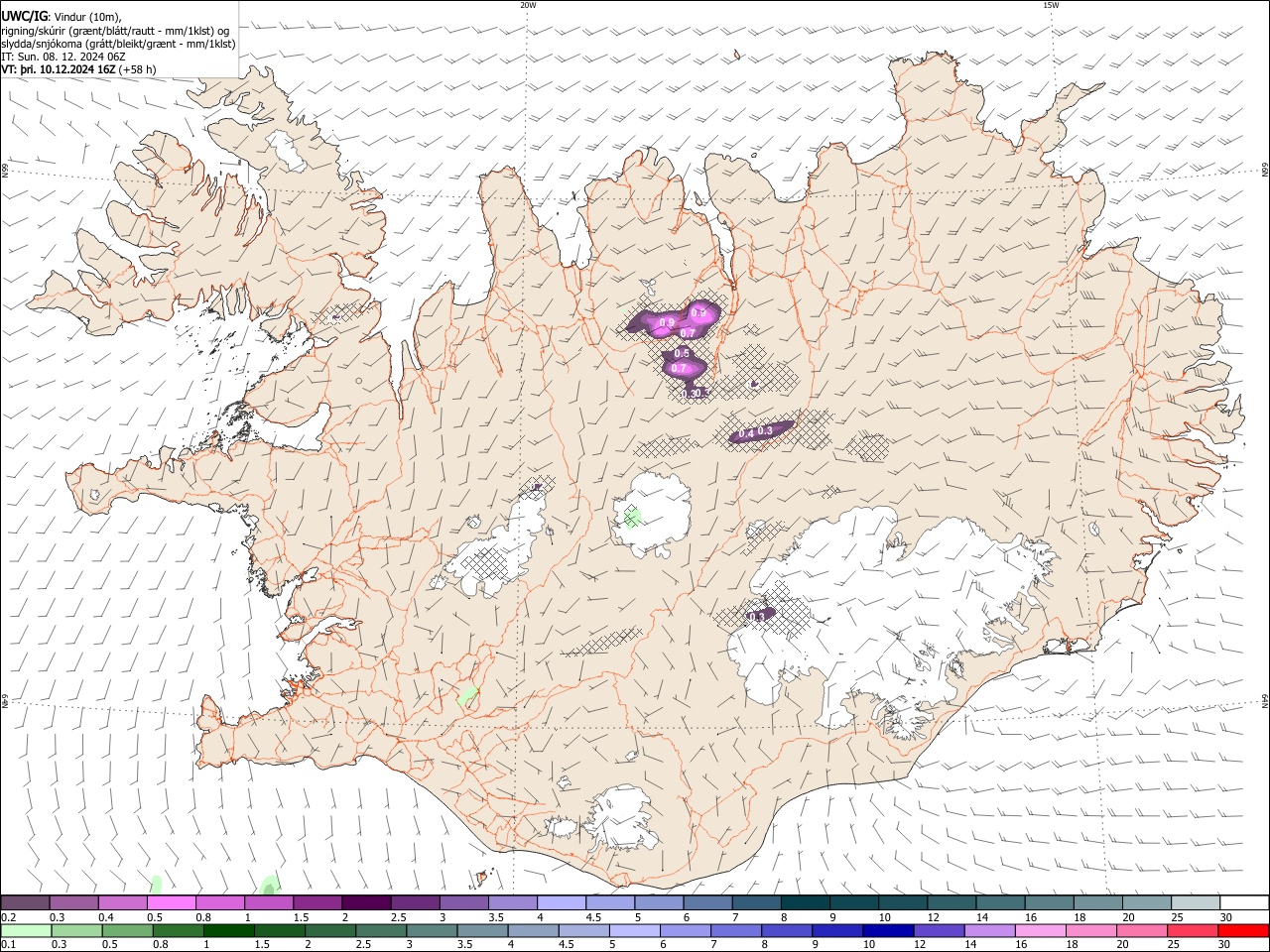This screenshot has height=952, width=1270.
Task: Pick the crimson swatch starting at 25 in the rain legend
Action: (x=1194, y=931)
